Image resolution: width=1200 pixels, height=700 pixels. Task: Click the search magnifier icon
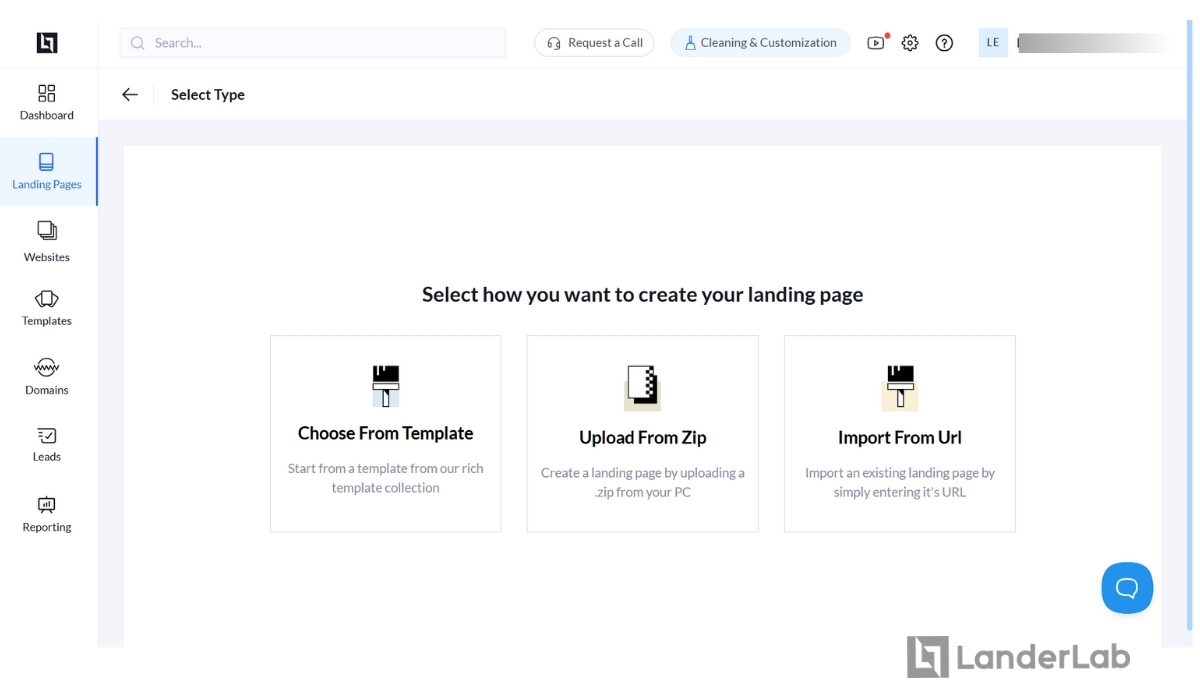pyautogui.click(x=138, y=43)
